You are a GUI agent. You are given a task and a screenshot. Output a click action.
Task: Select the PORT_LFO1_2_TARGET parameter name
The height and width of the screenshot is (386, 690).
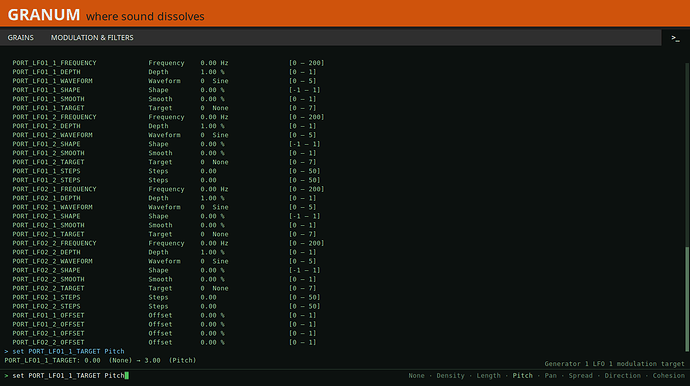[48, 162]
